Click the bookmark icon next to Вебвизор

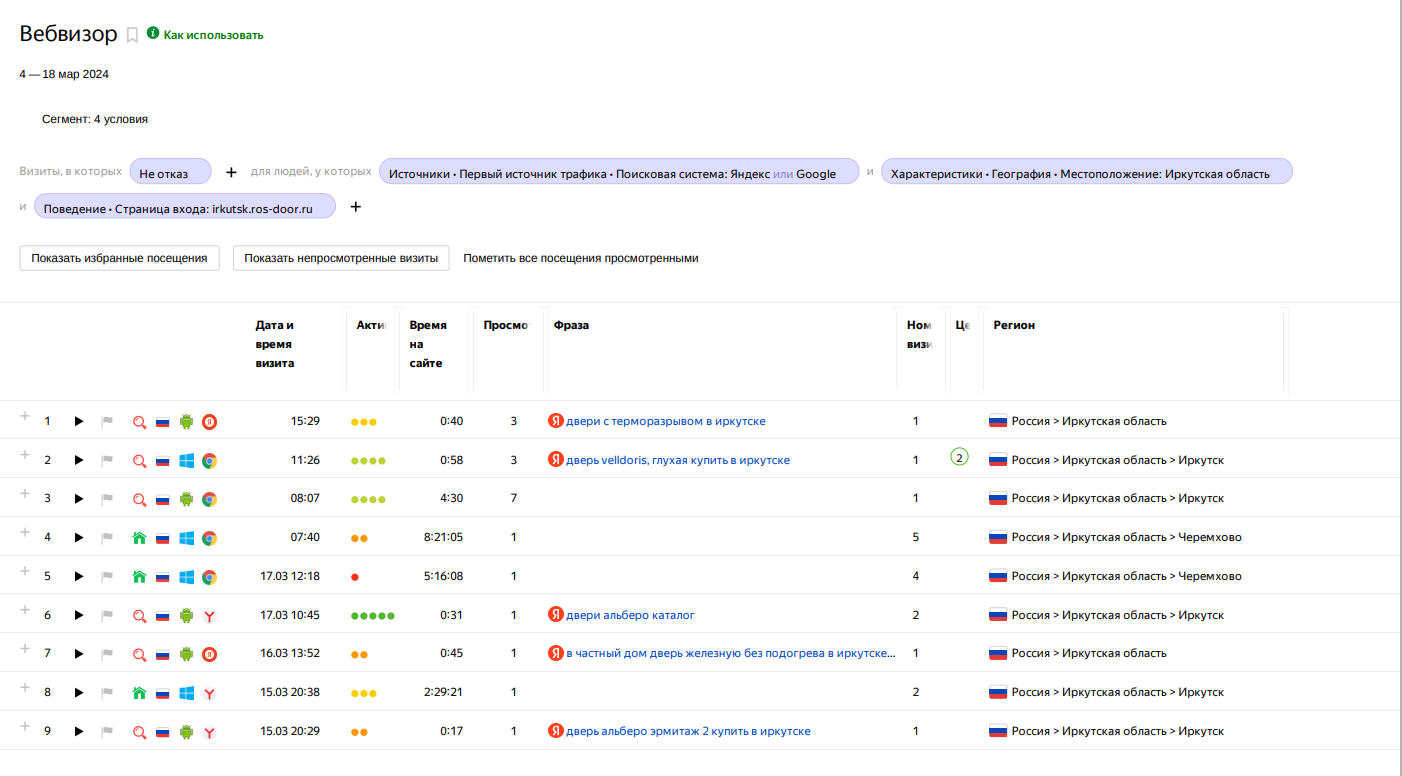click(x=132, y=35)
